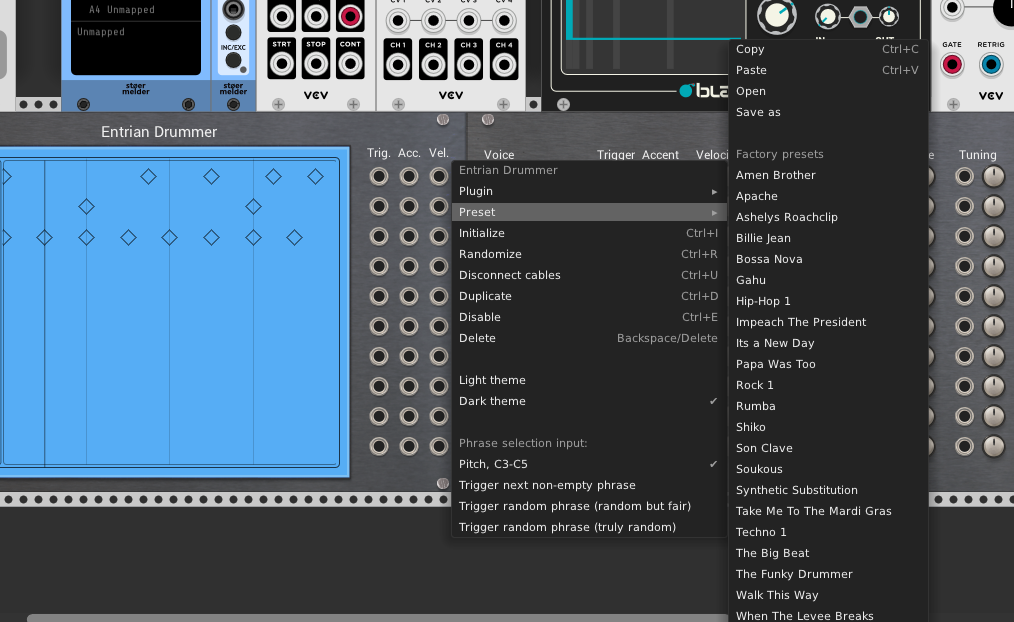This screenshot has height=622, width=1014.
Task: Click the blue RETRIG jack
Action: tap(991, 65)
